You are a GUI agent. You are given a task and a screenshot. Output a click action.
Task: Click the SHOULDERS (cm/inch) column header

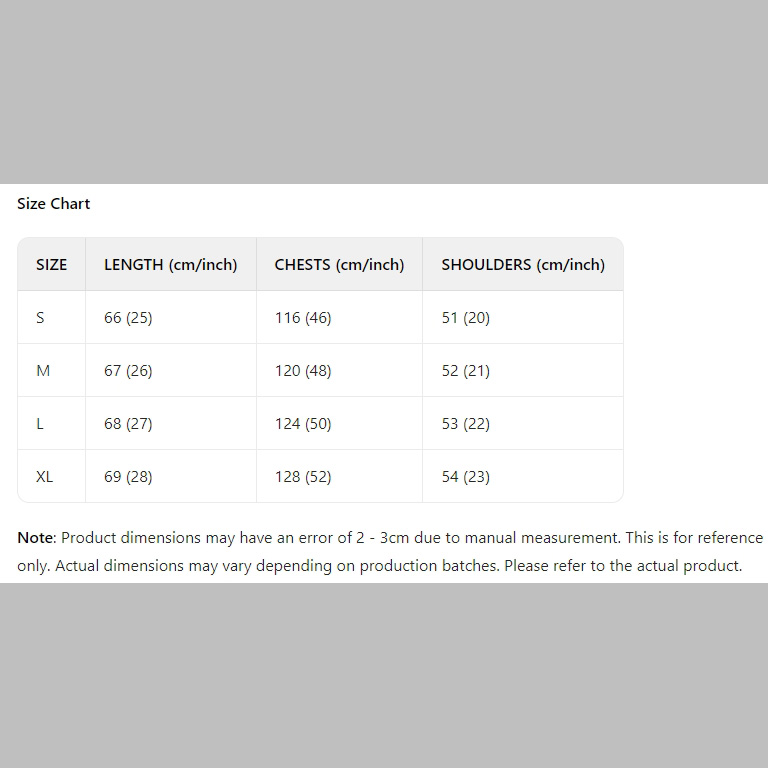click(523, 265)
